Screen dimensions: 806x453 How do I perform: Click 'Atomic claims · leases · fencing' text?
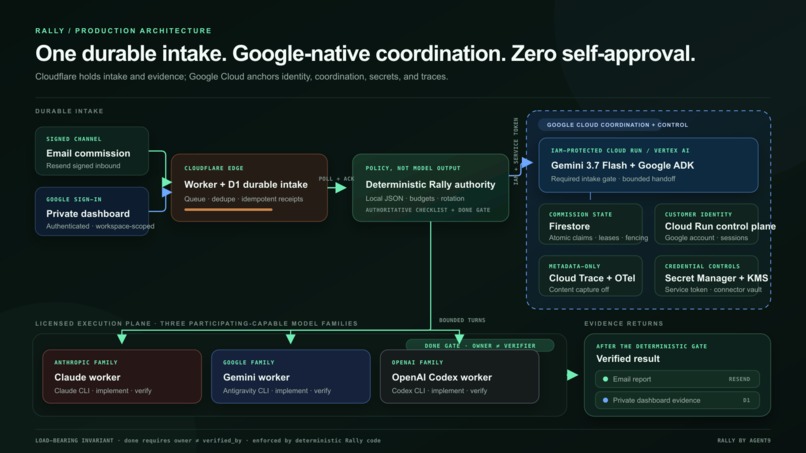pyautogui.click(x=598, y=238)
